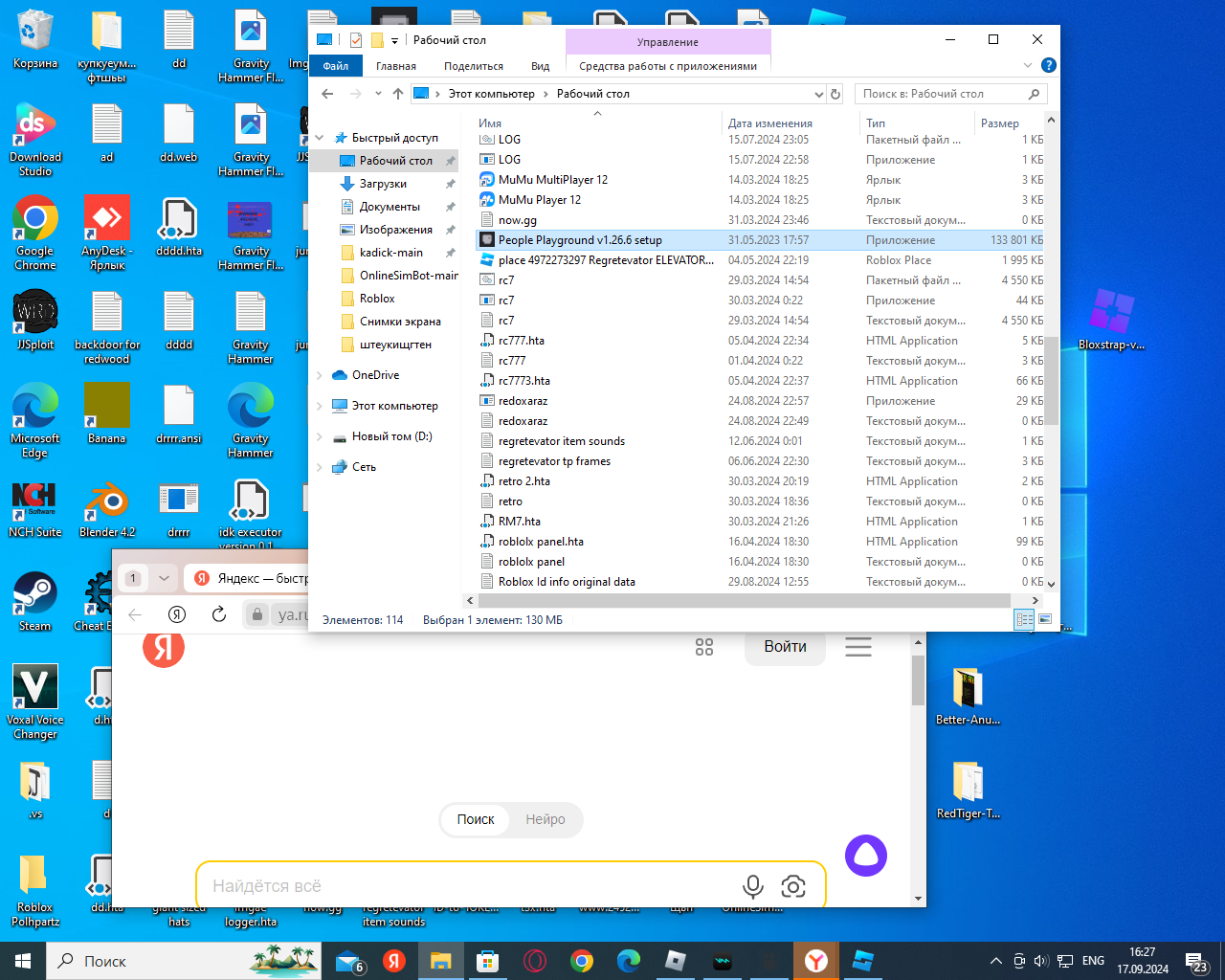Collapse Быстрый доступ tree node

(x=321, y=138)
